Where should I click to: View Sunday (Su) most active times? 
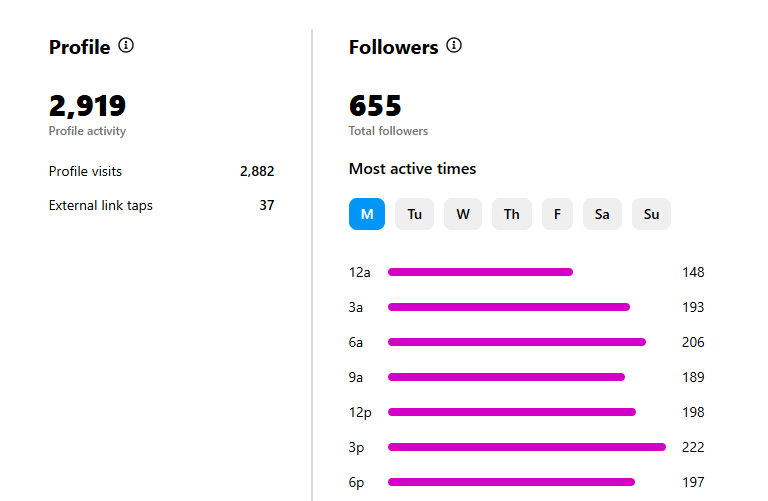[x=651, y=214]
